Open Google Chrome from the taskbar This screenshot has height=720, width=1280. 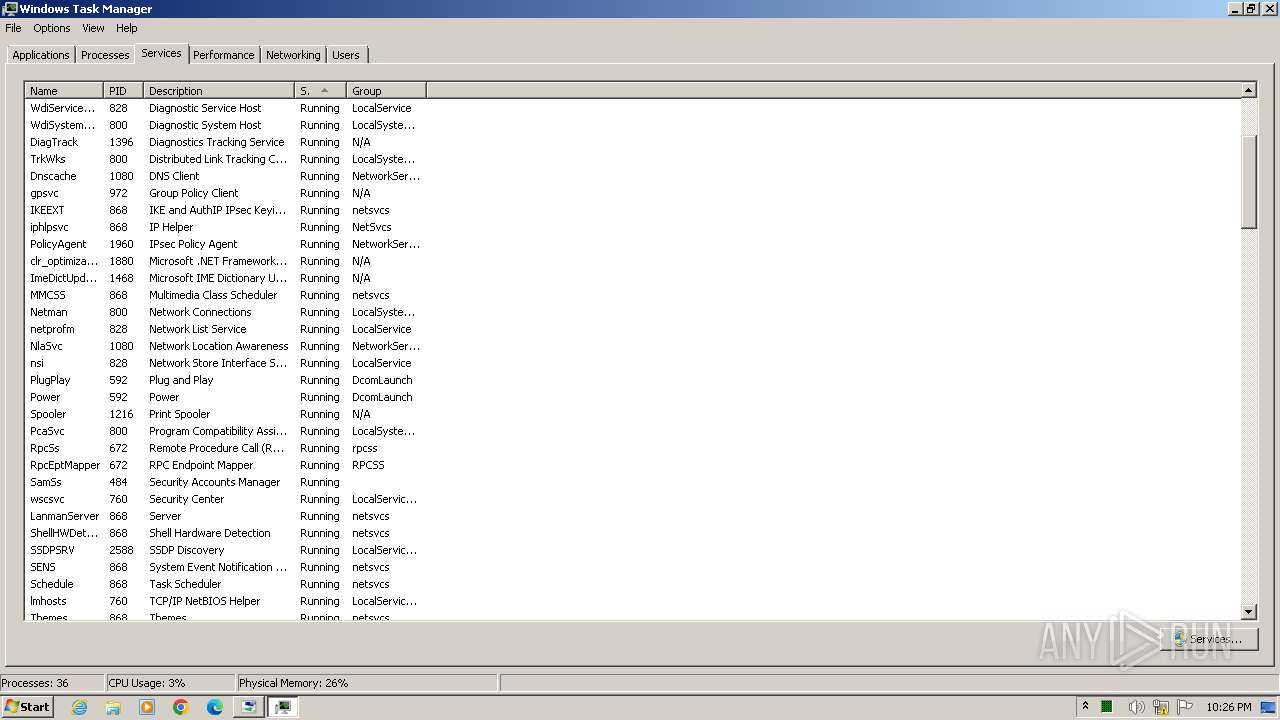[x=181, y=707]
